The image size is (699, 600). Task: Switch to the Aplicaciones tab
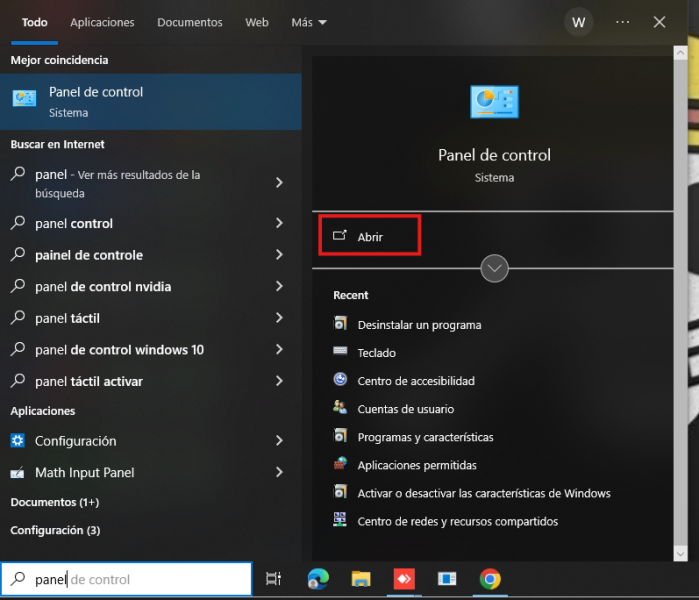click(x=102, y=22)
